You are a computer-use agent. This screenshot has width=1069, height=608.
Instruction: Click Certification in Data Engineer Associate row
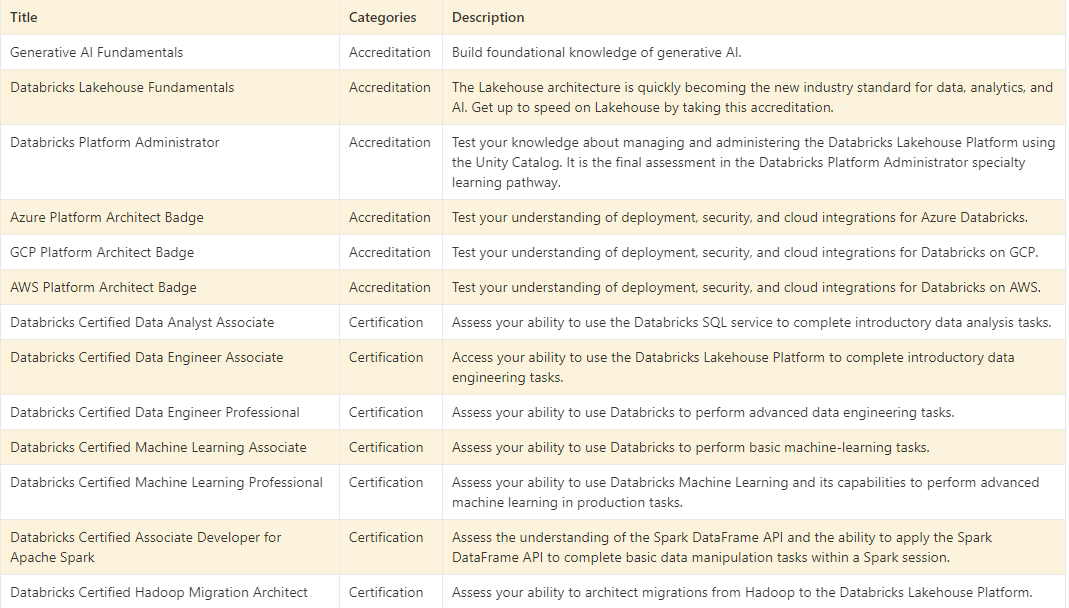[386, 357]
